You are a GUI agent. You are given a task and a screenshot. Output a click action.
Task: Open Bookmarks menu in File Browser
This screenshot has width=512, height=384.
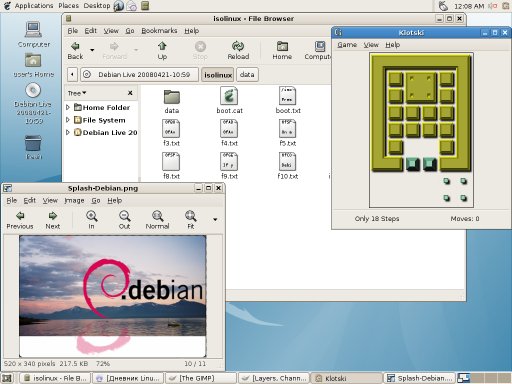(x=159, y=31)
